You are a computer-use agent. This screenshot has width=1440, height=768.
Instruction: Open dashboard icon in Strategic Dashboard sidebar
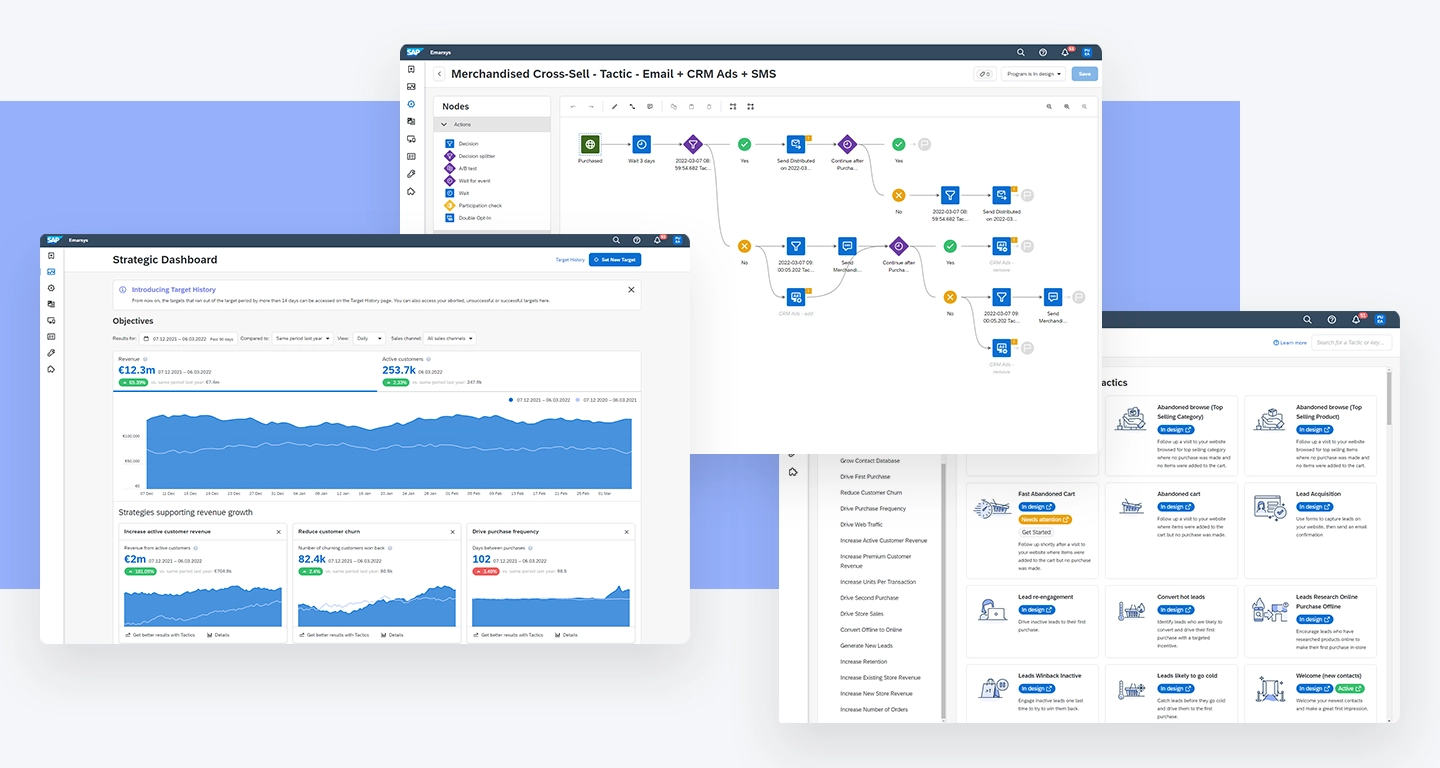(51, 272)
